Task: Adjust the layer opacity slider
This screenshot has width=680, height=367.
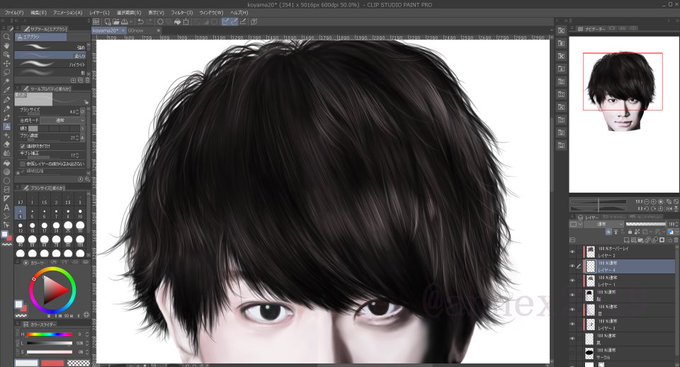Action: 646,224
